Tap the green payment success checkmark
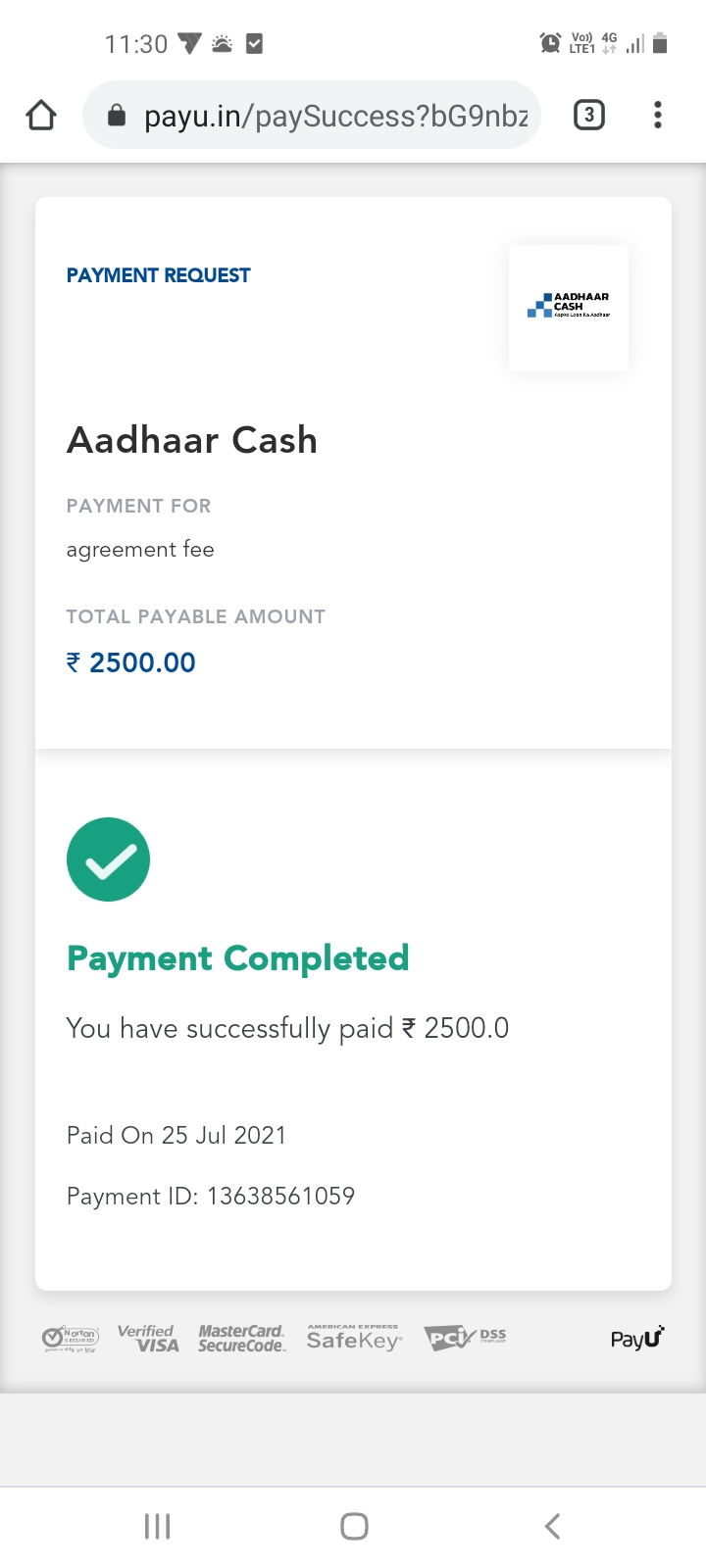Screen dimensions: 706x1568 point(108,859)
